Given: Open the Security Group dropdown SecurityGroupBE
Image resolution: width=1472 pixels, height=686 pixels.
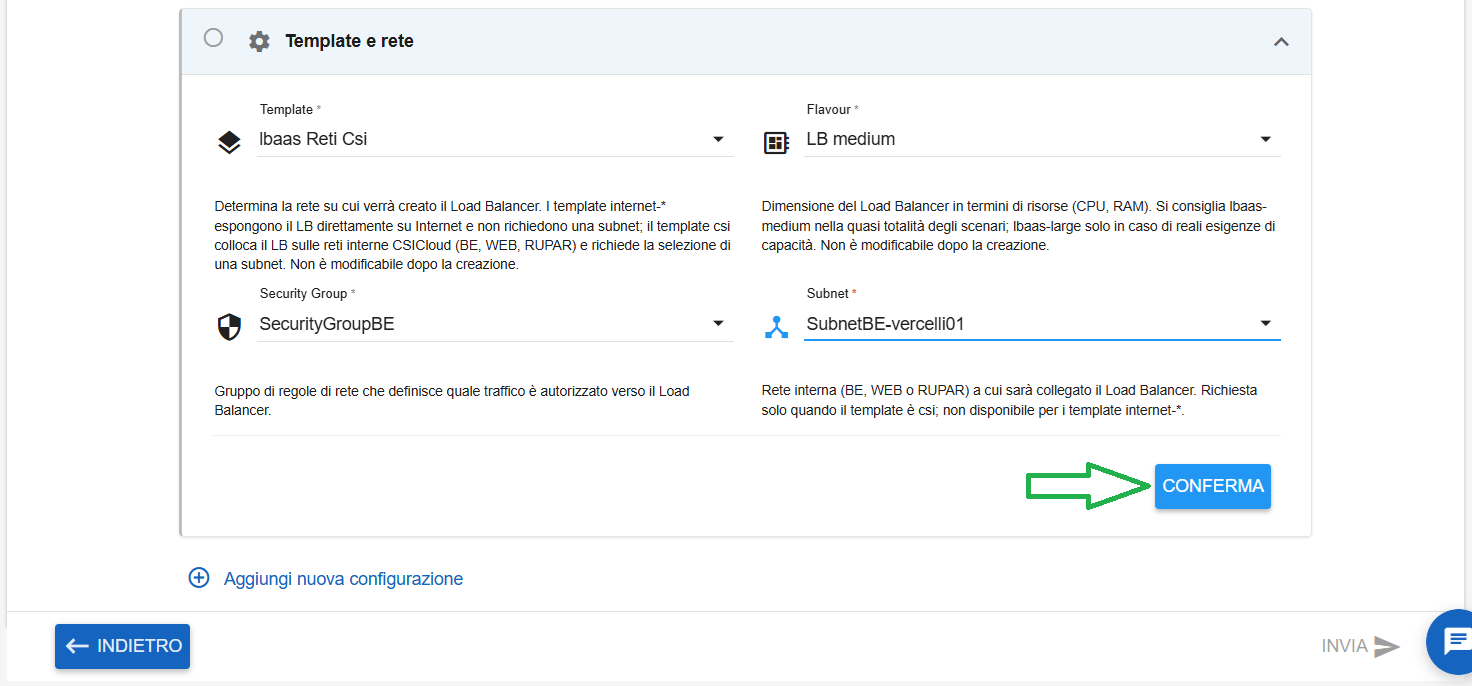Looking at the screenshot, I should click(x=495, y=323).
